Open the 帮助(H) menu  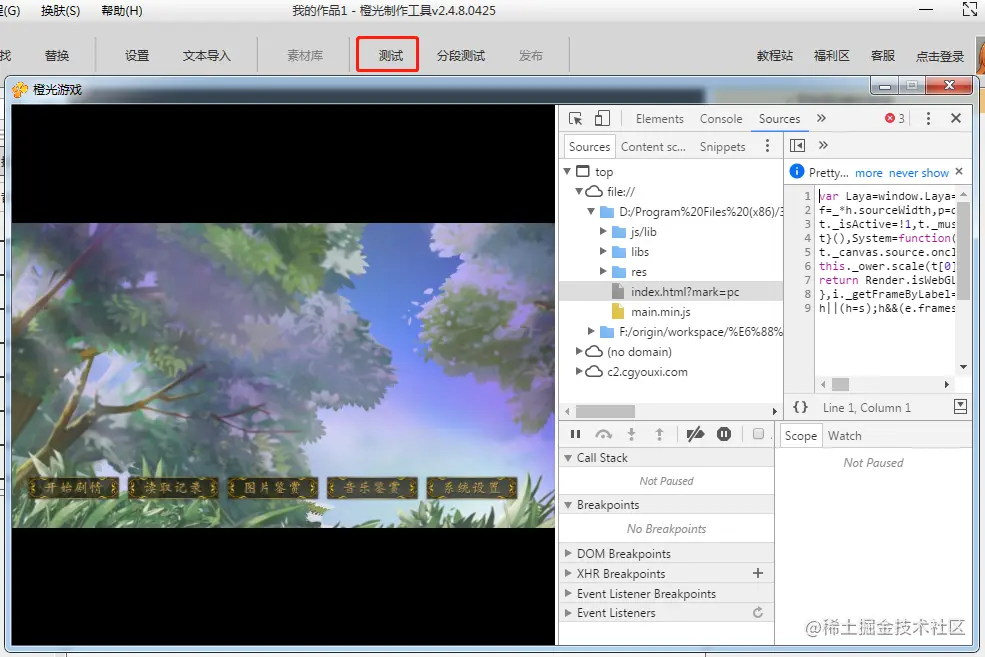(122, 11)
